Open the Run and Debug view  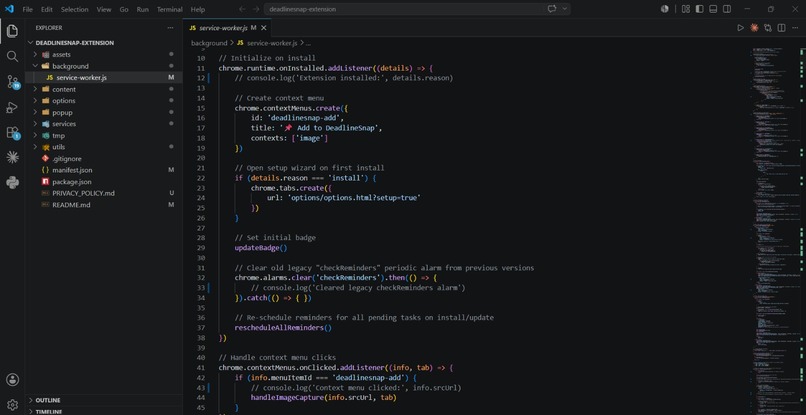tap(12, 107)
